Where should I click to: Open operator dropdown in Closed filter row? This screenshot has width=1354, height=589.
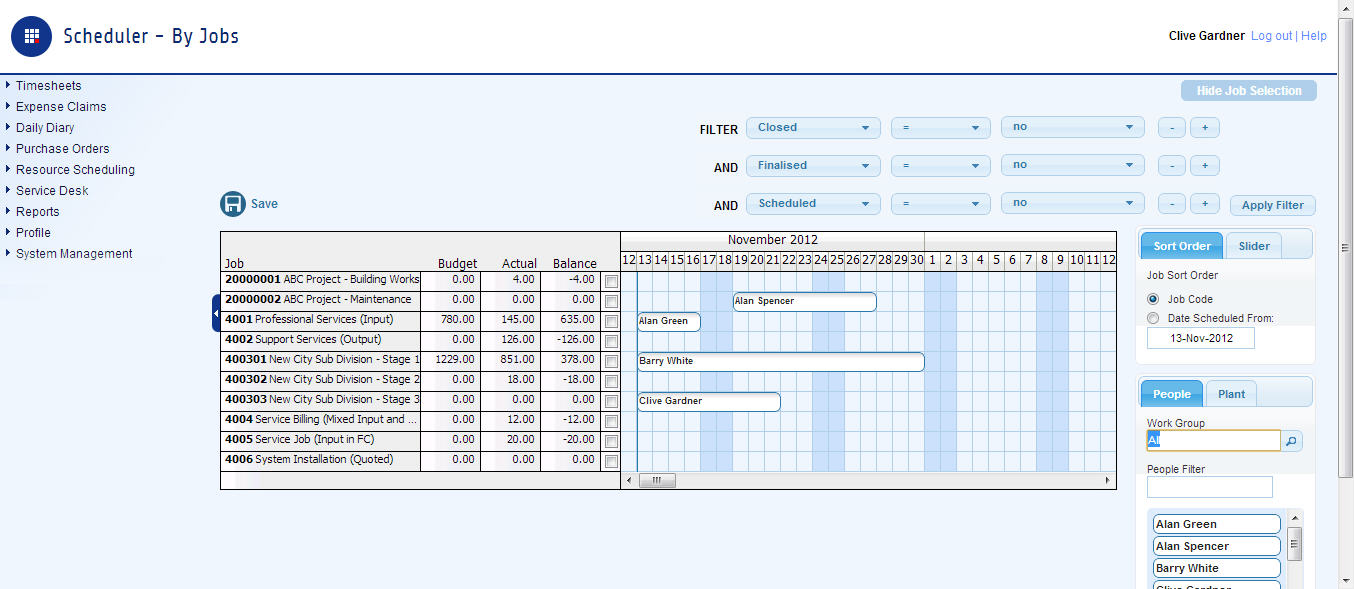pyautogui.click(x=941, y=128)
